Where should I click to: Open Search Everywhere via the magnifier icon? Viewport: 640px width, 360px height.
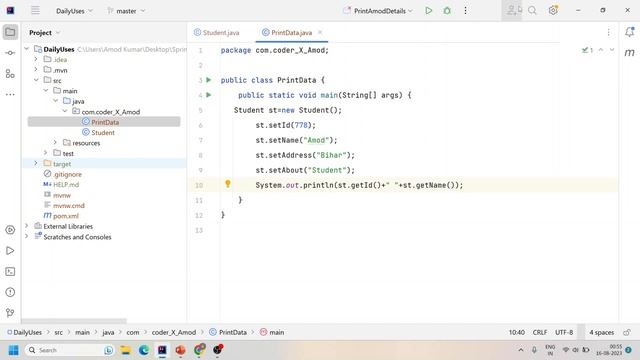[532, 11]
